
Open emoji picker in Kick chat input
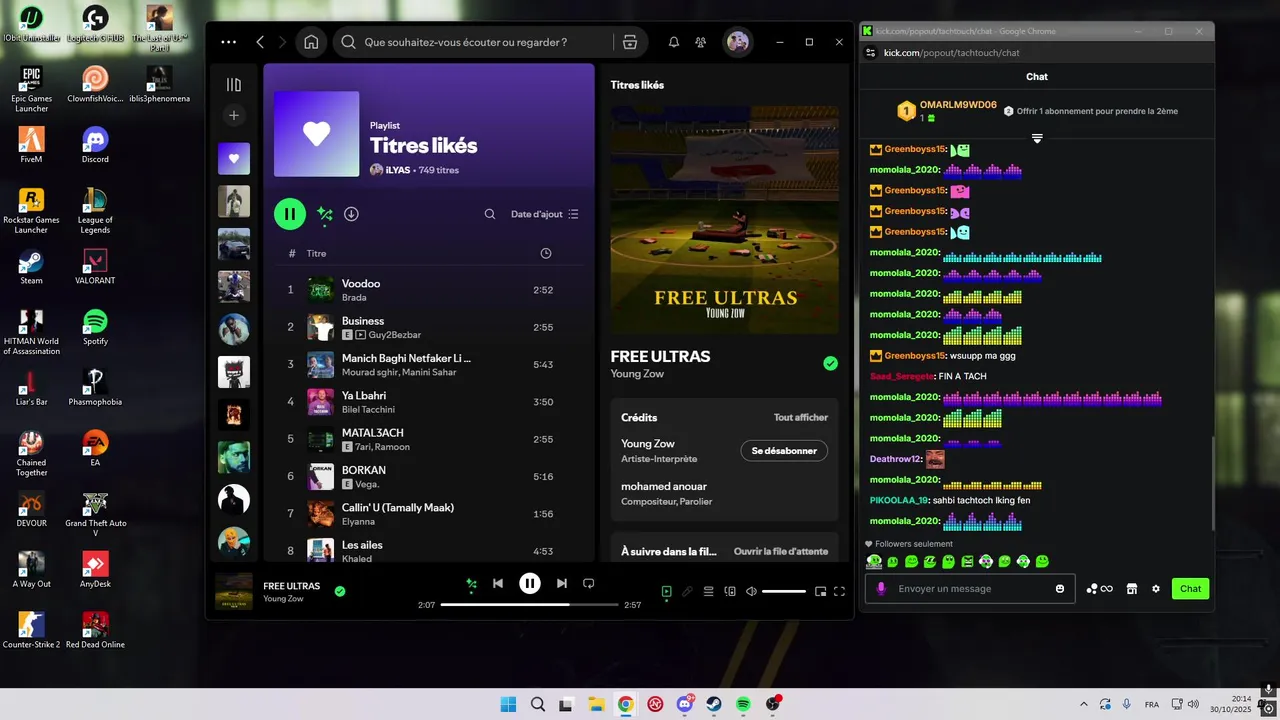1060,589
